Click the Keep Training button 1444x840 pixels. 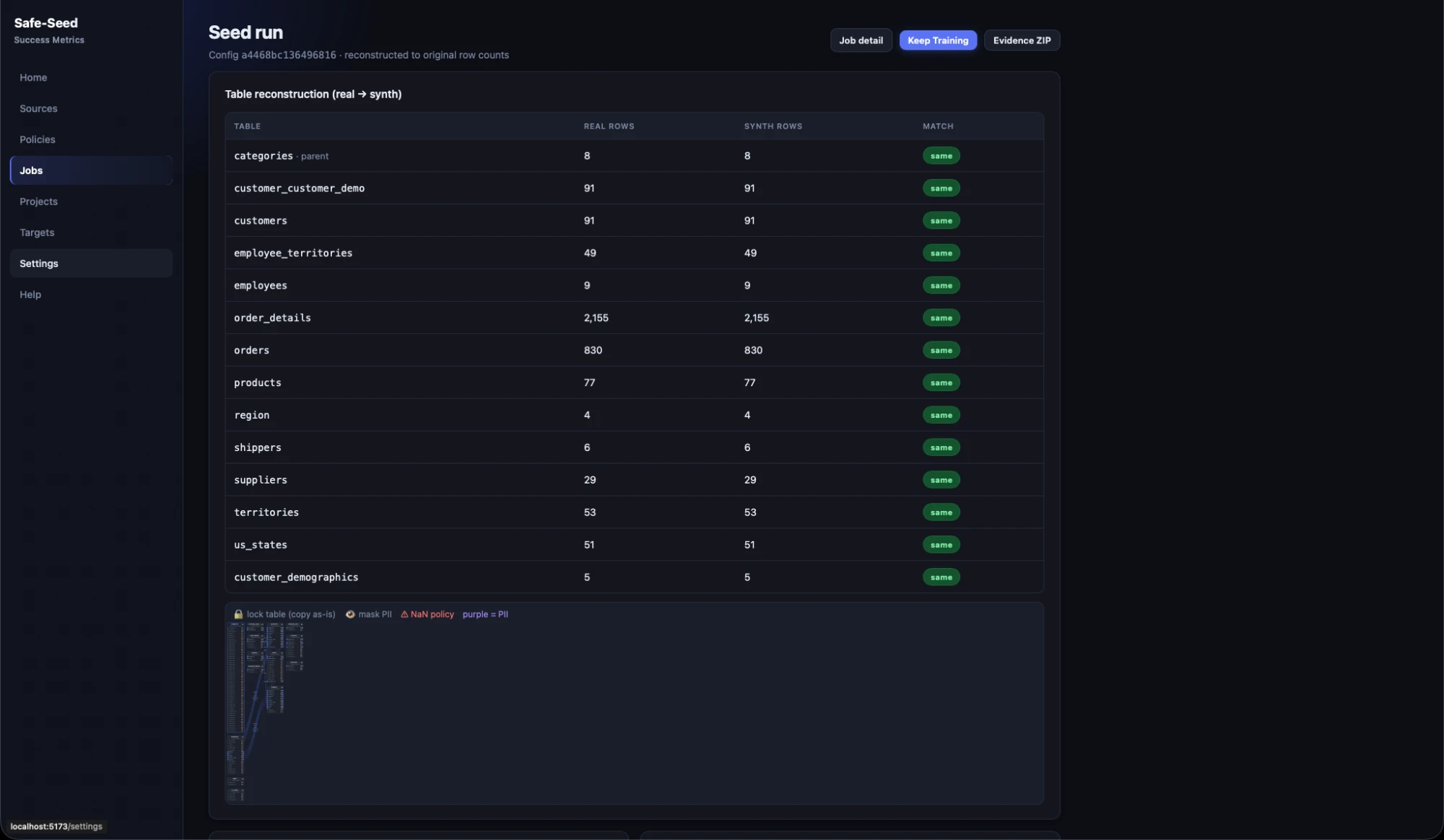(938, 40)
